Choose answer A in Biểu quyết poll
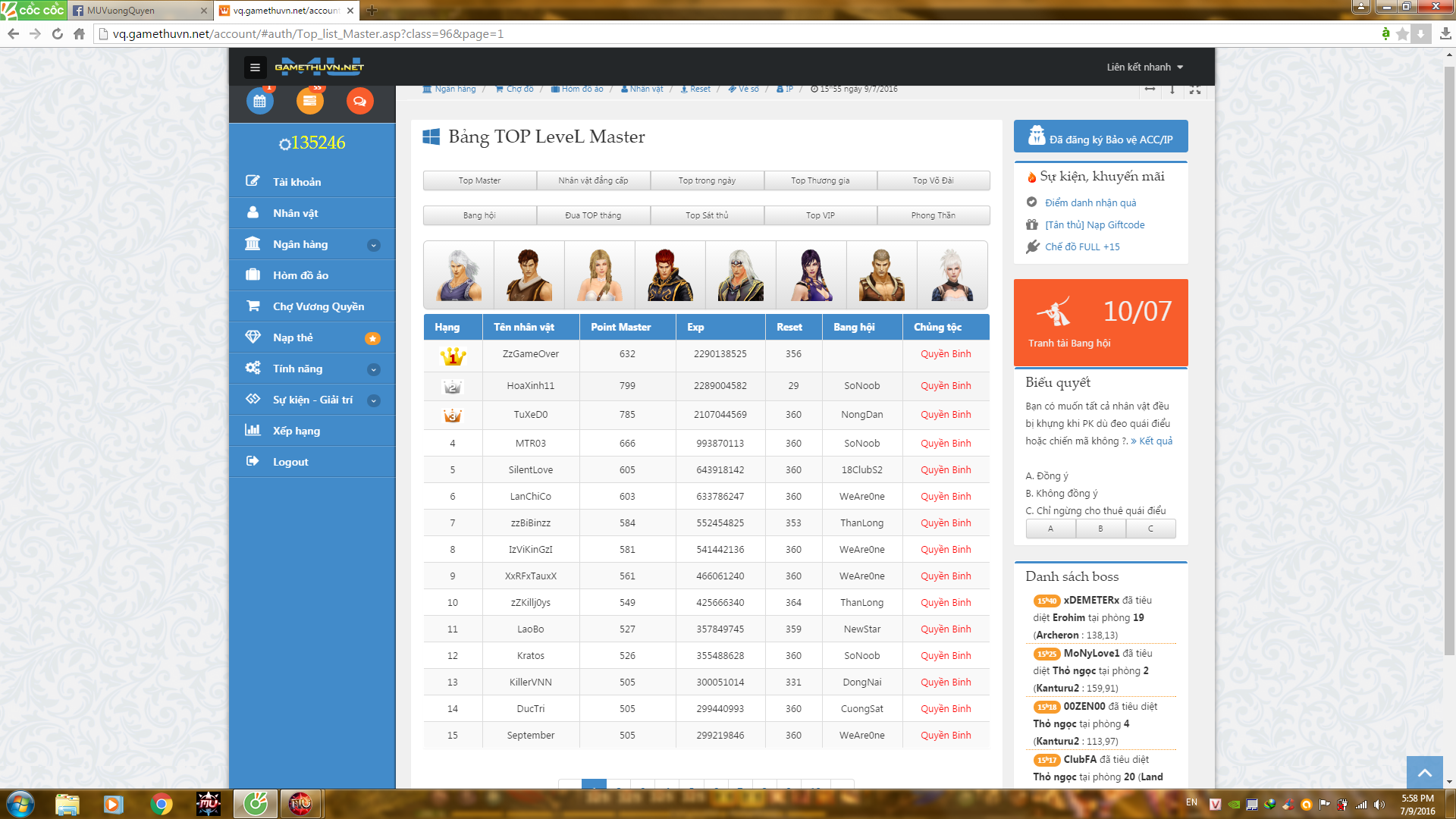 point(1050,529)
